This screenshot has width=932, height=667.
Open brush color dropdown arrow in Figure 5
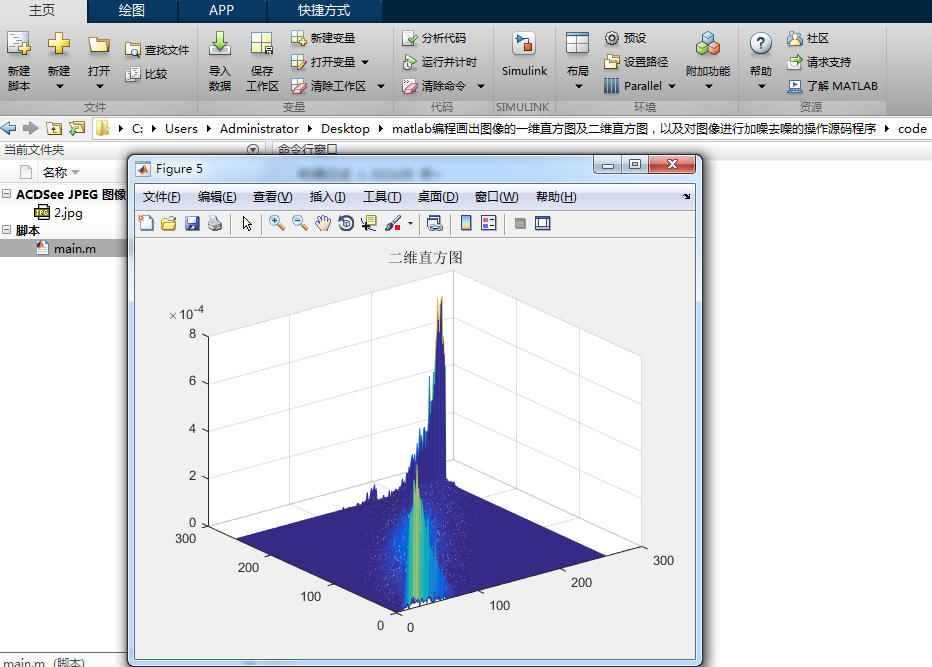coord(411,224)
